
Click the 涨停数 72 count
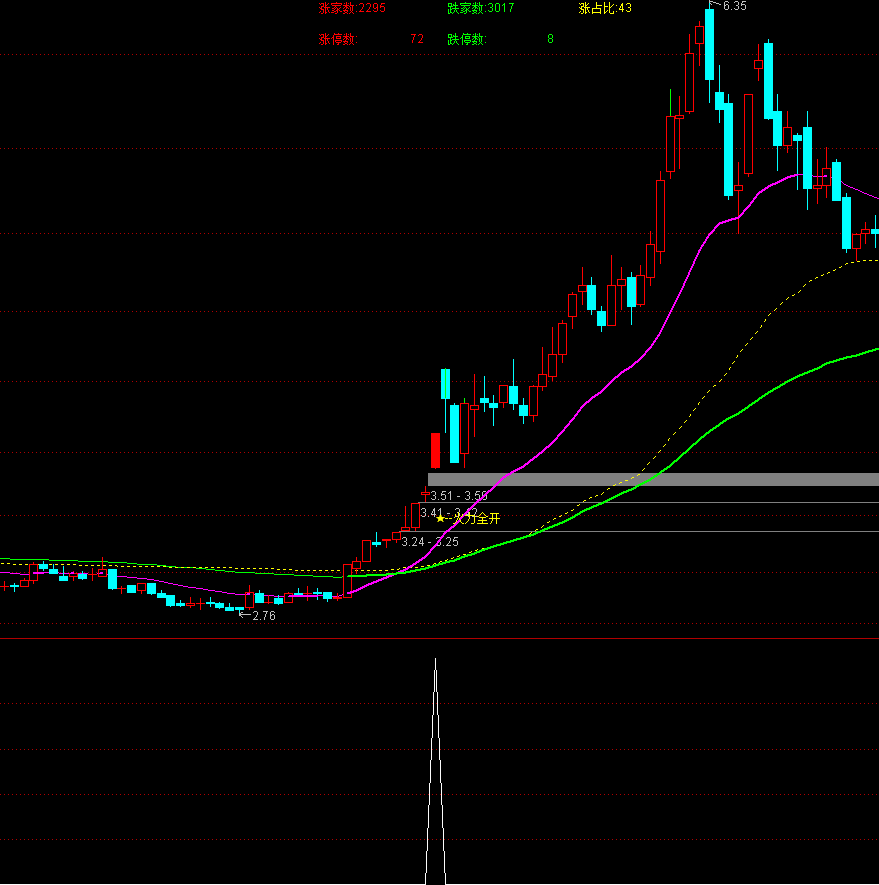[370, 39]
